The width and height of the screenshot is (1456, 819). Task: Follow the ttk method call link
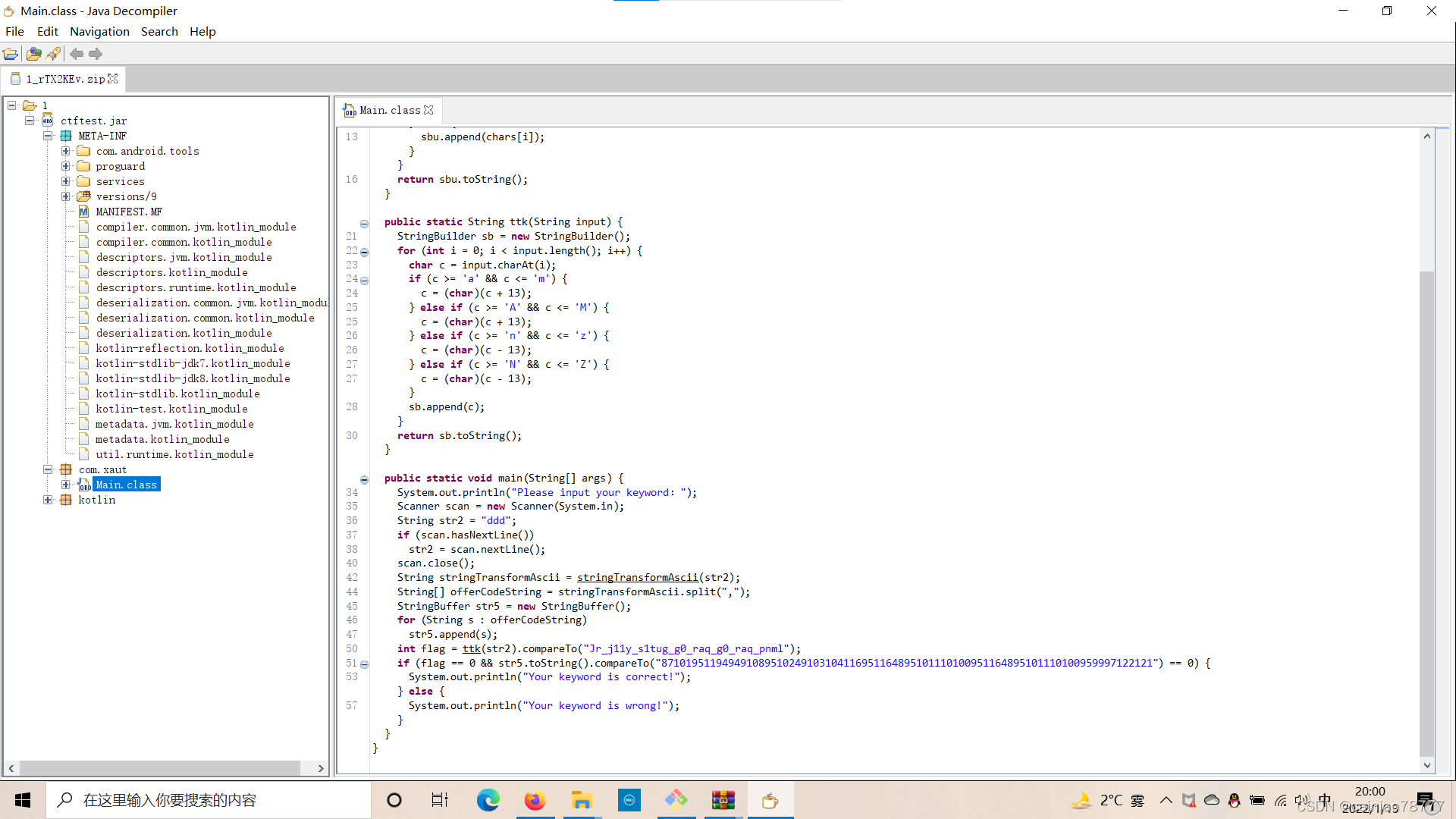472,648
